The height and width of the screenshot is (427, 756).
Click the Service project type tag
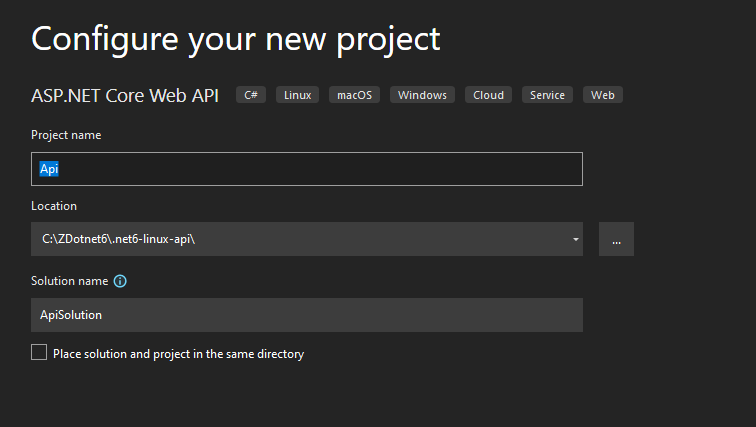(x=547, y=95)
